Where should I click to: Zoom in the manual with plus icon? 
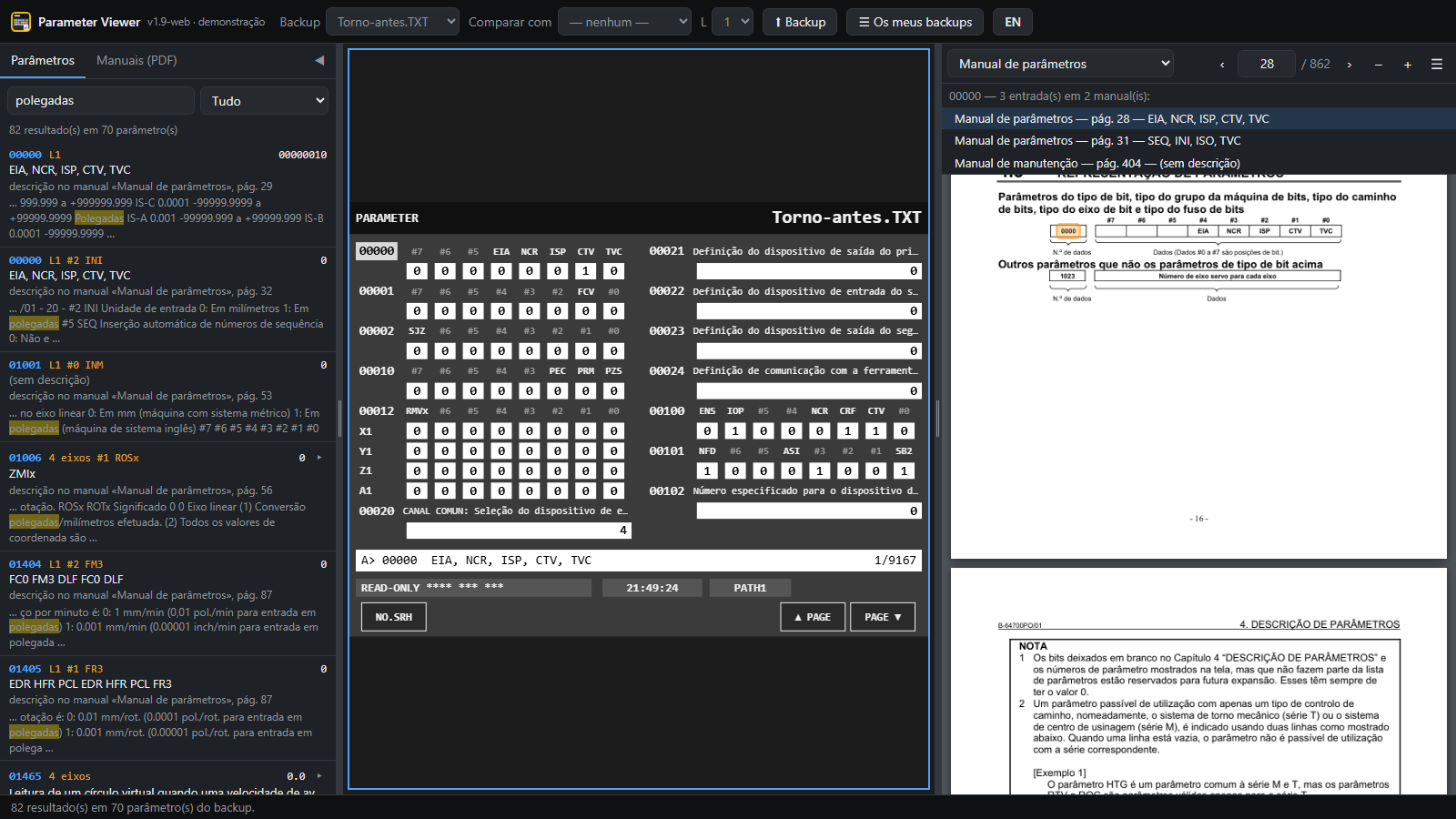[1408, 65]
